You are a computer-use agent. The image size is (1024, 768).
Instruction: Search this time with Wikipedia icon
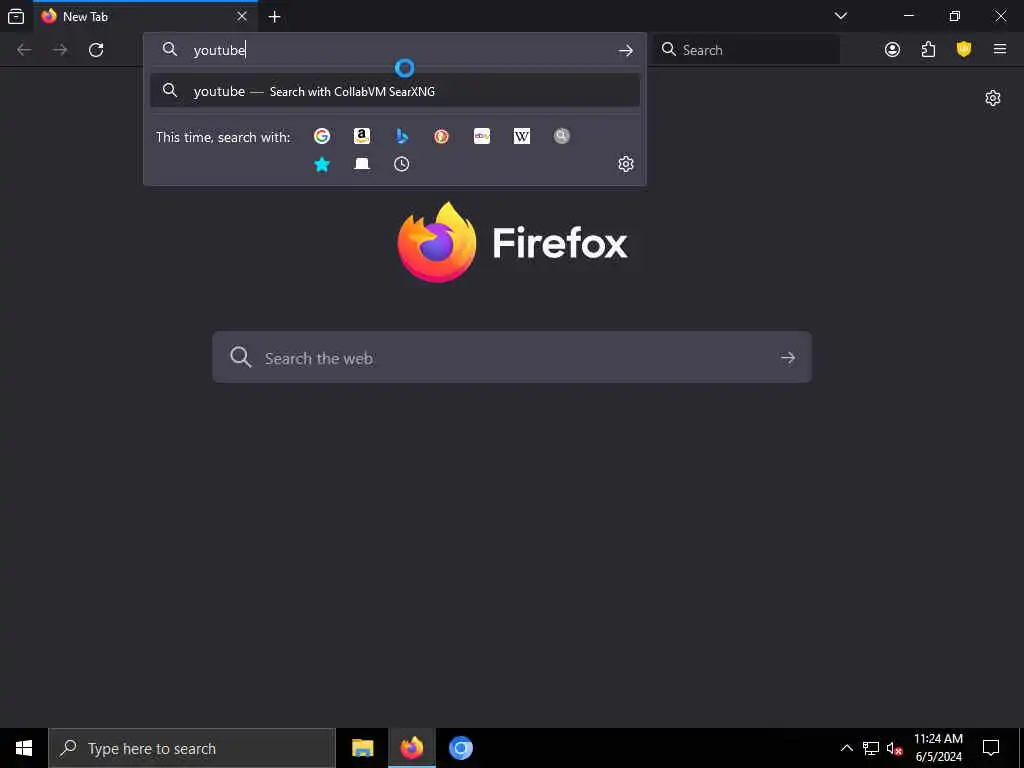coord(522,136)
